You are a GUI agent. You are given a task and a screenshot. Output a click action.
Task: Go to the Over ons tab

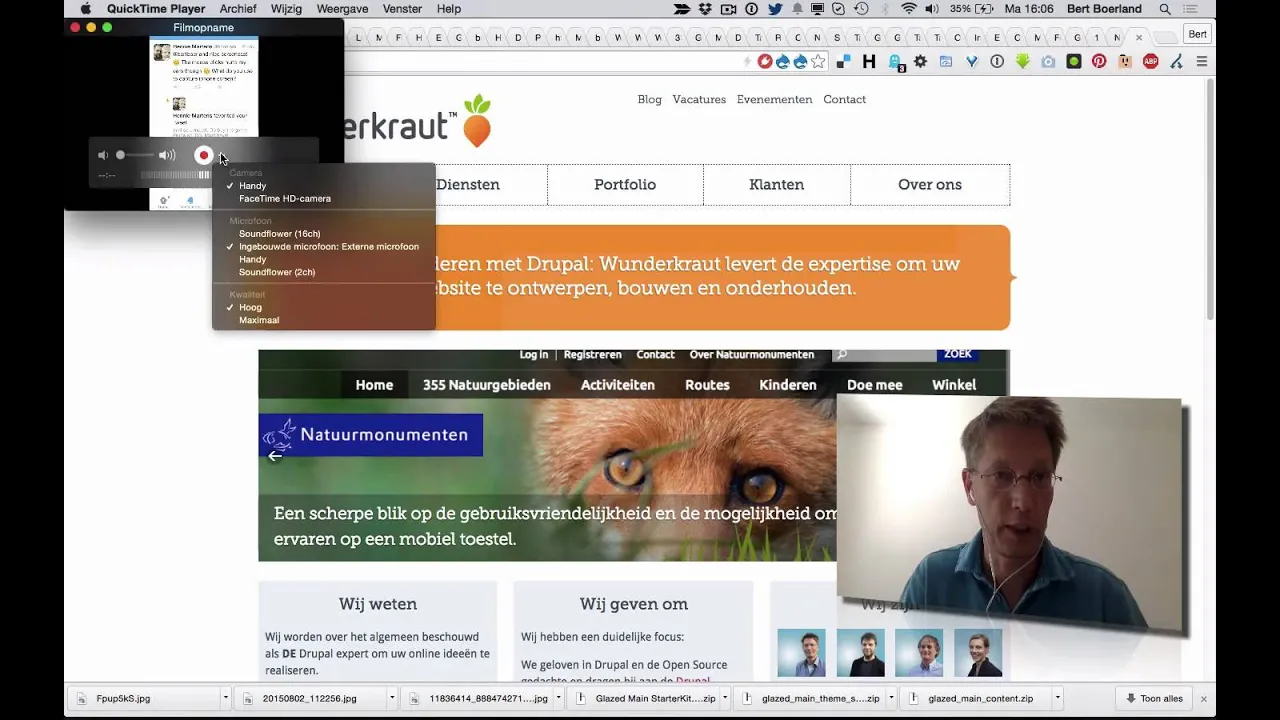930,185
